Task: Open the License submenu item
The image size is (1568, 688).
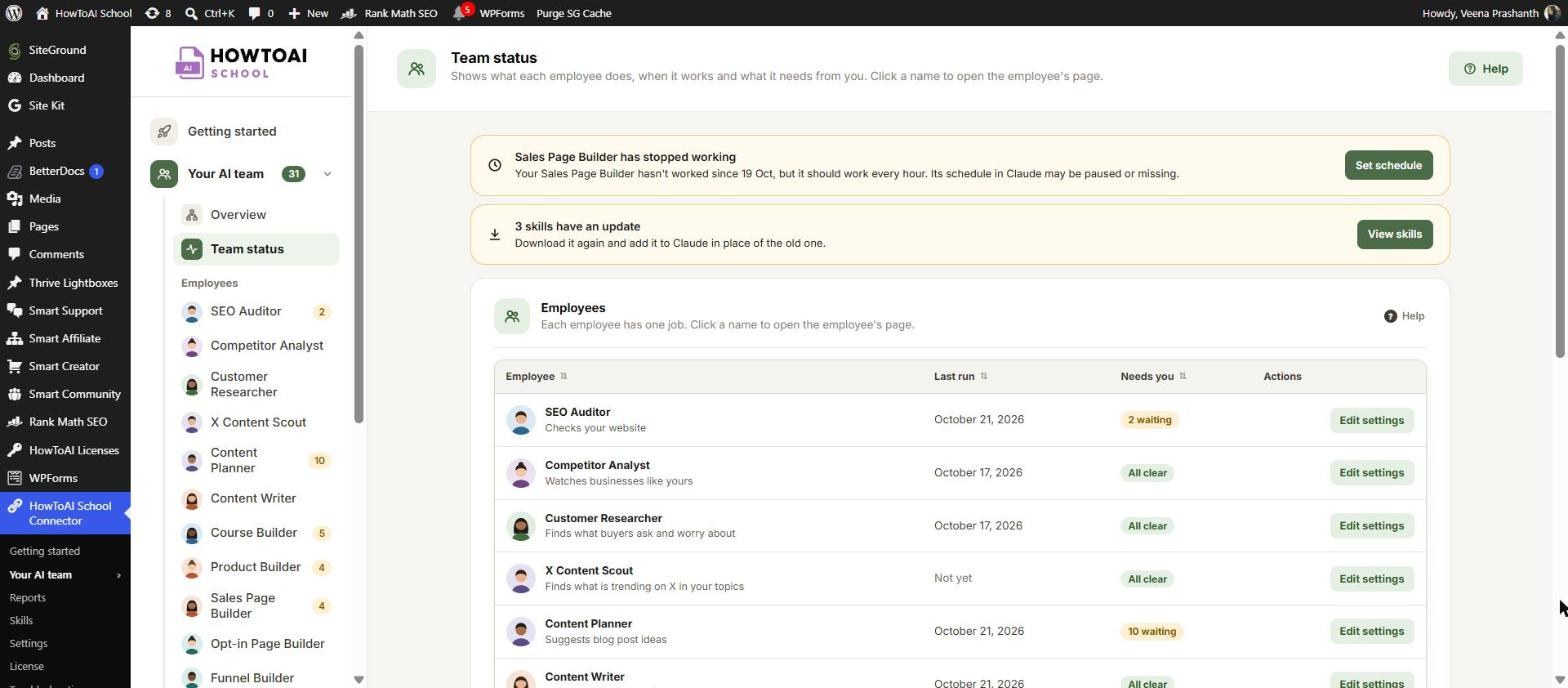Action: pyautogui.click(x=26, y=667)
